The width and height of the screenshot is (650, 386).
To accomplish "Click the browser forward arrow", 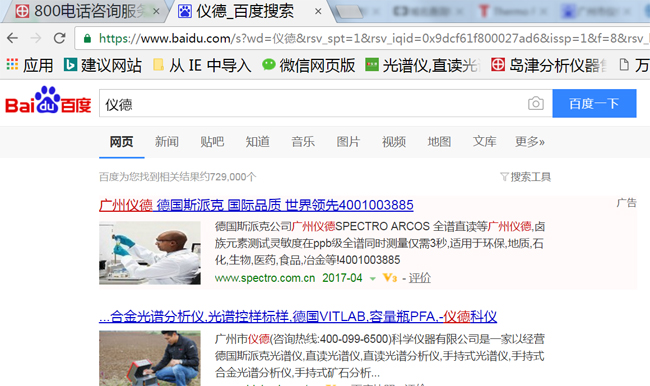I will point(36,38).
